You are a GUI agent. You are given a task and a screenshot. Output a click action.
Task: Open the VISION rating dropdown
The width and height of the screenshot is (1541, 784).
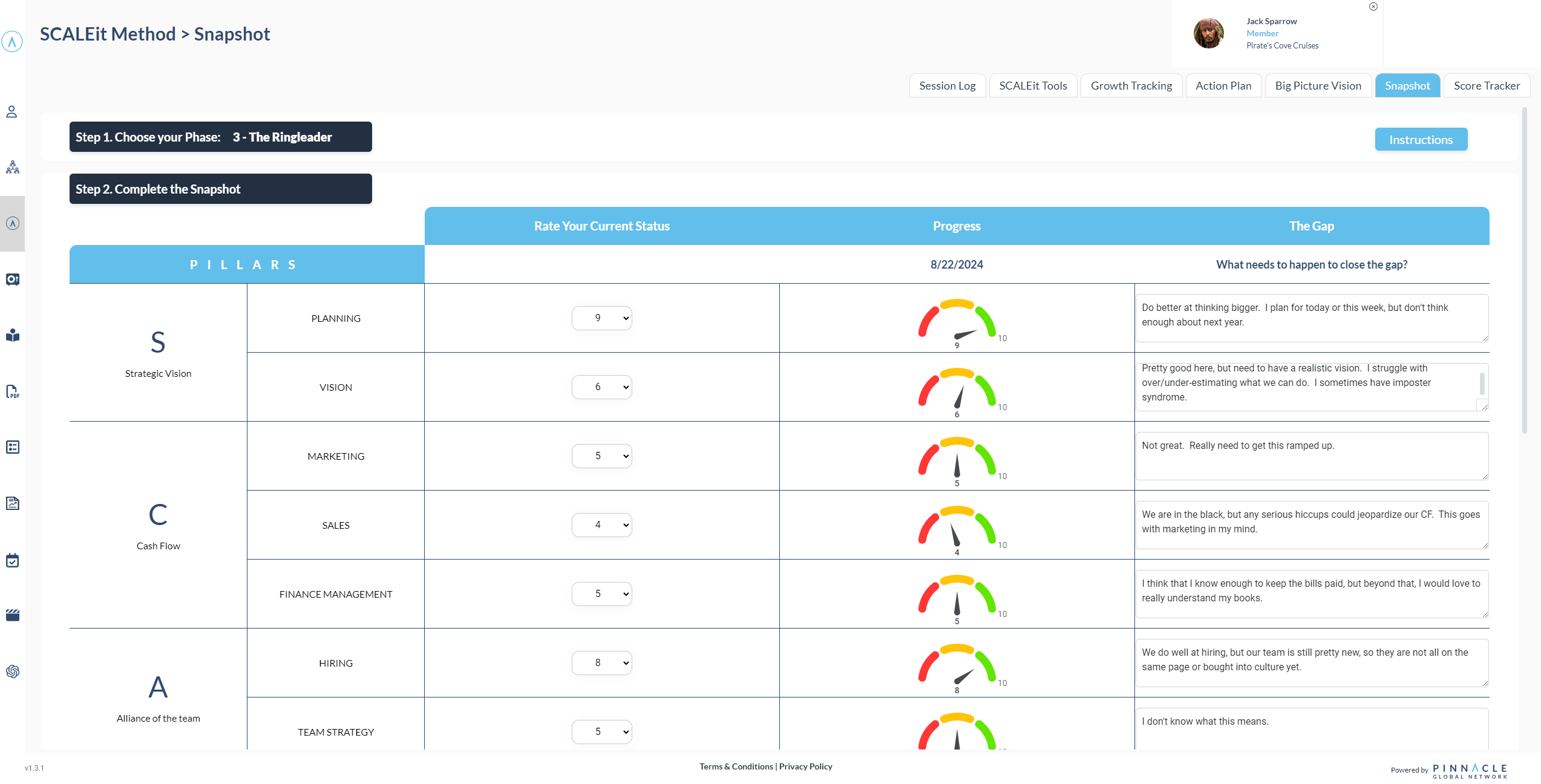601,387
